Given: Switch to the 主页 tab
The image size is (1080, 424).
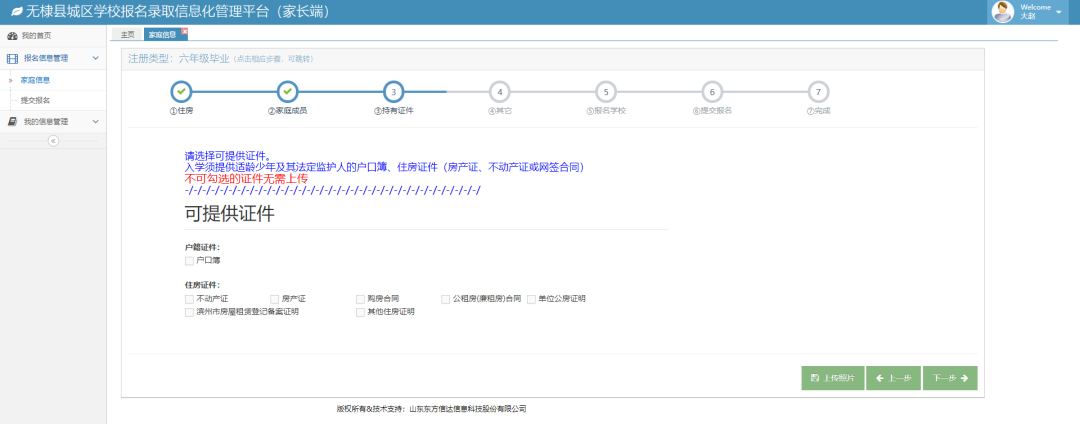Looking at the screenshot, I should pos(127,34).
